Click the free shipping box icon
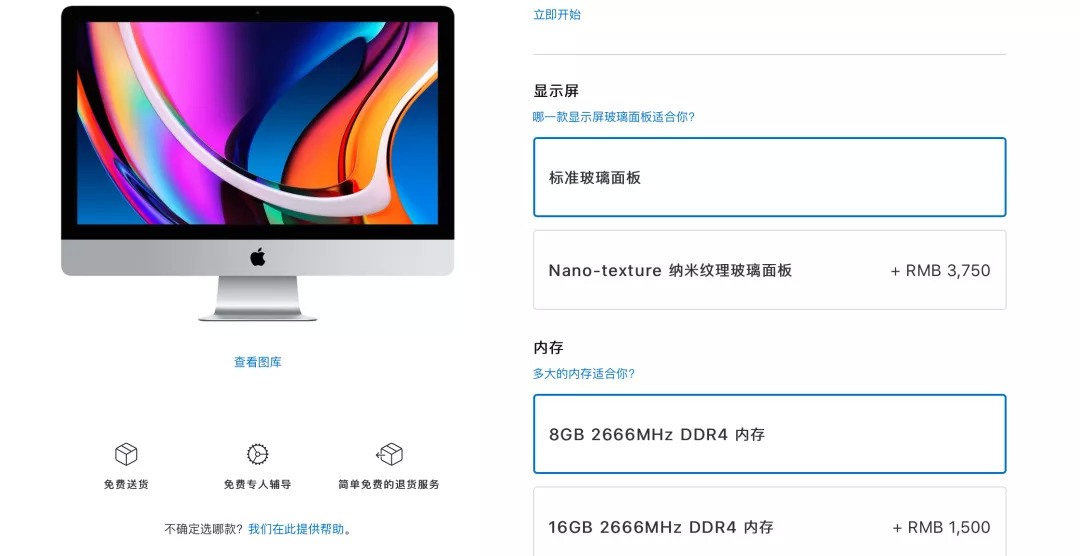1080x556 pixels. pyautogui.click(x=126, y=454)
